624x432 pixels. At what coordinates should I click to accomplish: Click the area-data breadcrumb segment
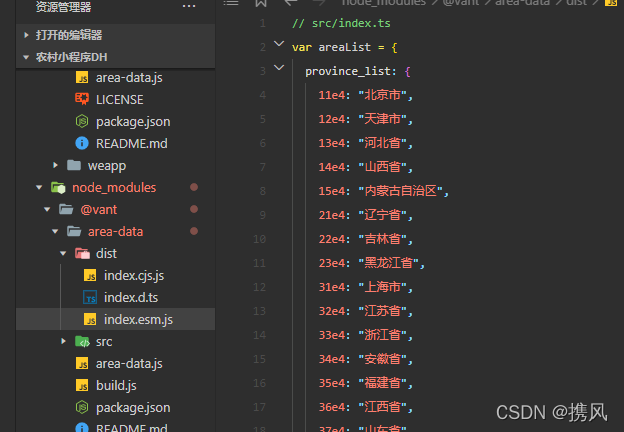tap(522, 2)
